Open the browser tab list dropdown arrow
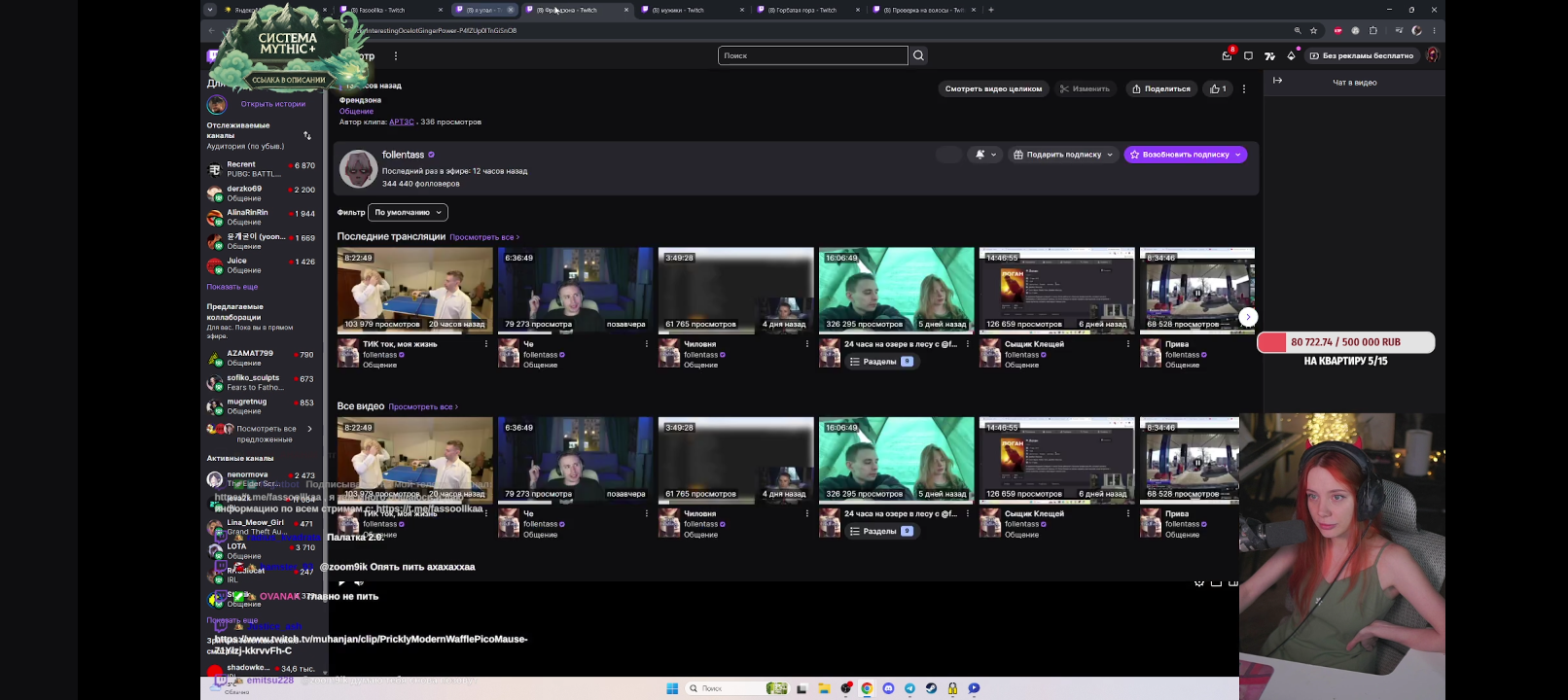This screenshot has width=1568, height=700. pyautogui.click(x=209, y=10)
